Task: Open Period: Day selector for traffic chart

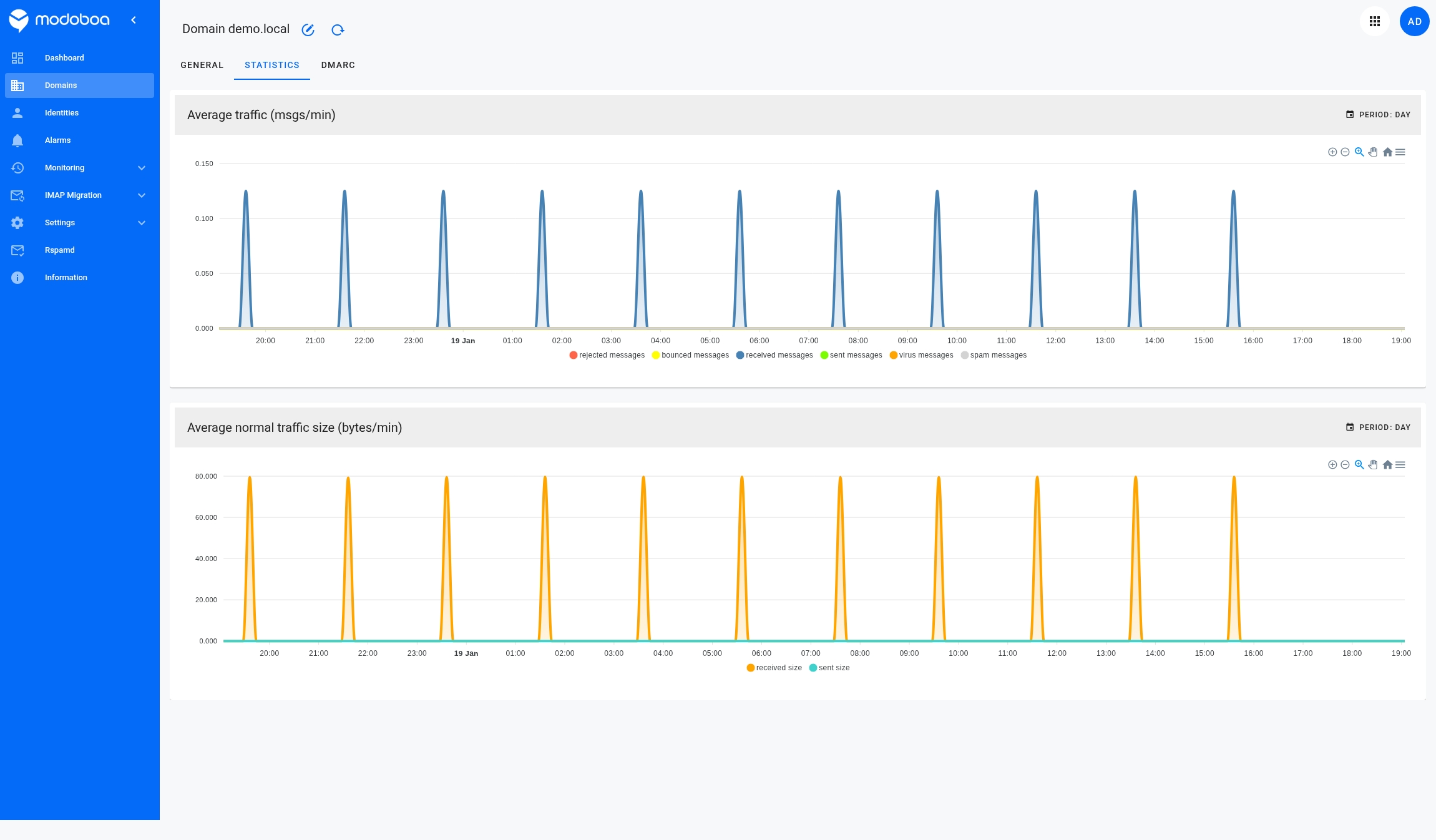Action: pyautogui.click(x=1378, y=115)
